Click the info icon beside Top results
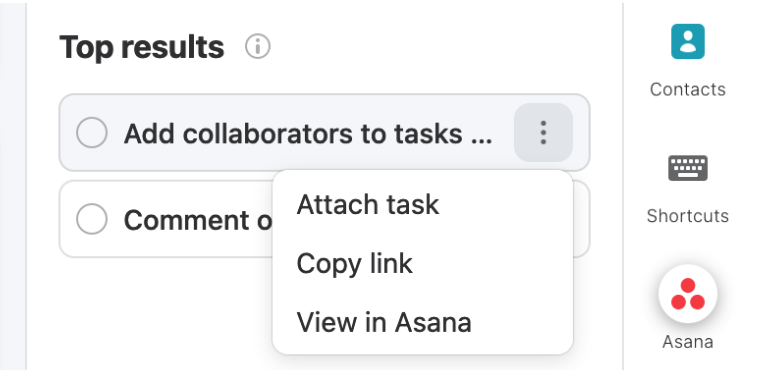 click(x=257, y=47)
